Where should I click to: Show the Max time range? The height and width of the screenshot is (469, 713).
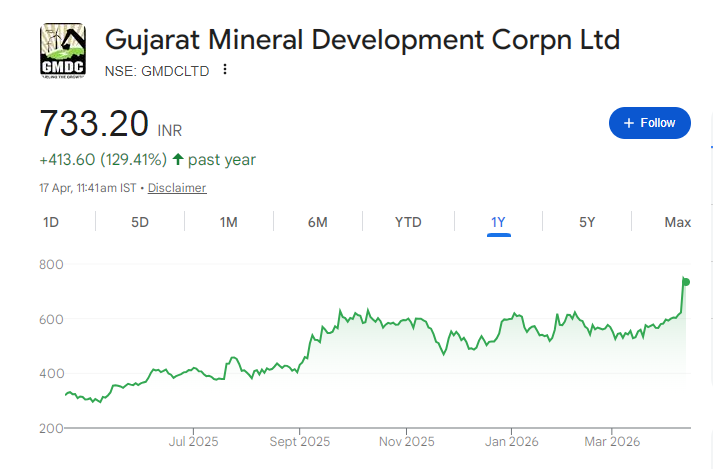(677, 222)
